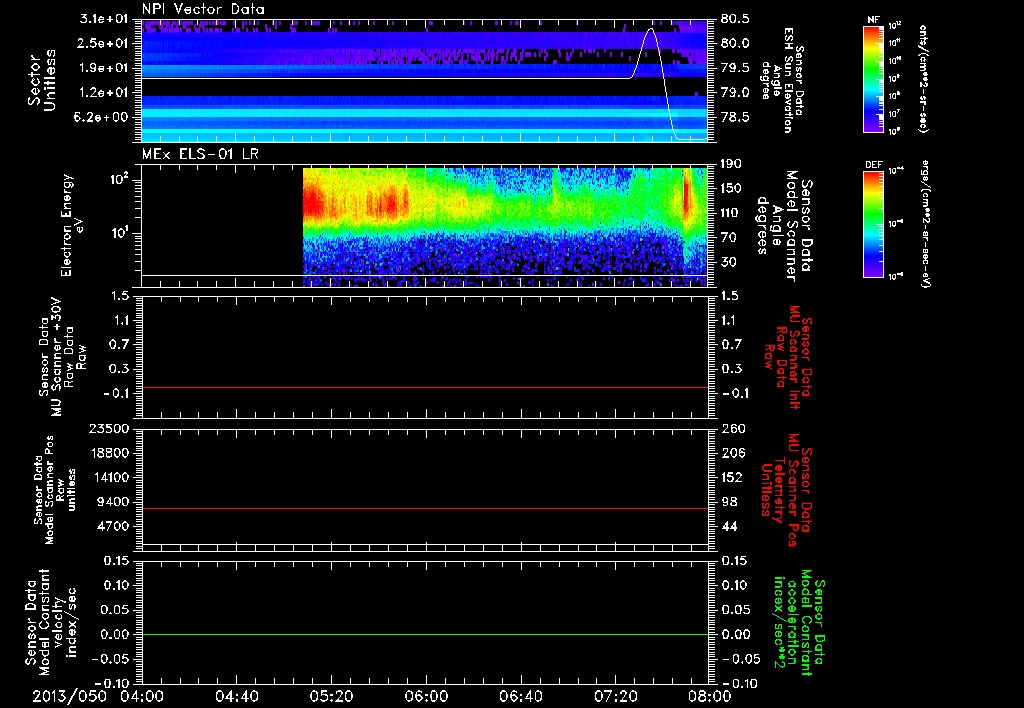Click the 110 scanner angle axis value
The width and height of the screenshot is (1024, 708).
click(731, 213)
